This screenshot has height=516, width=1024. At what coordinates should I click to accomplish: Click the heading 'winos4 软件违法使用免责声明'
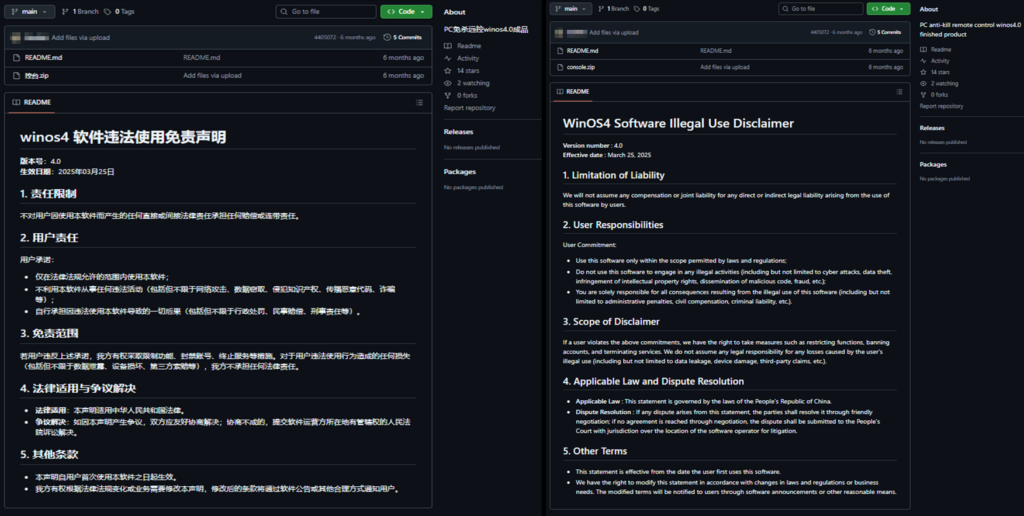123,137
